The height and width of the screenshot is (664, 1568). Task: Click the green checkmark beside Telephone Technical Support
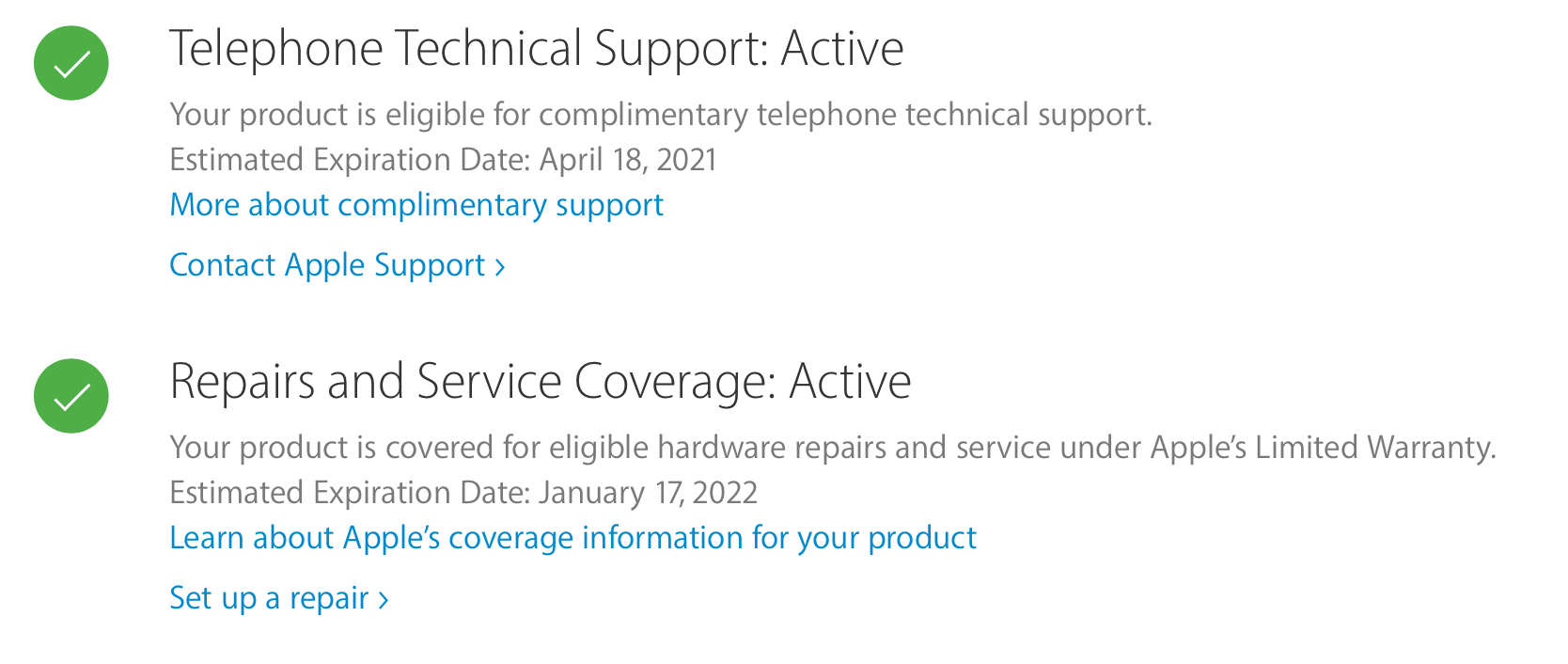[x=71, y=63]
